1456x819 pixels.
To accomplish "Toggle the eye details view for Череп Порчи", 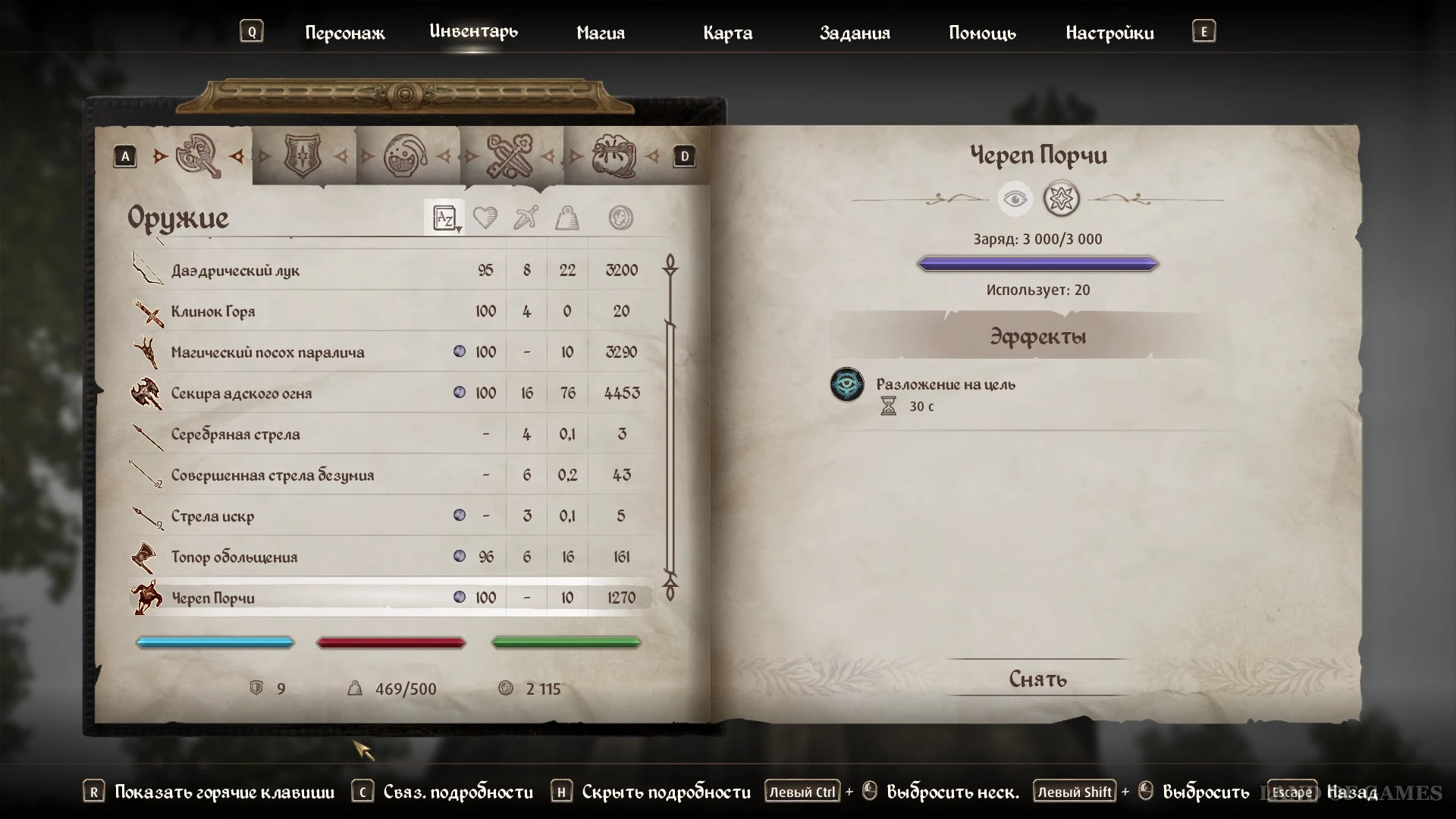I will pyautogui.click(x=1015, y=199).
